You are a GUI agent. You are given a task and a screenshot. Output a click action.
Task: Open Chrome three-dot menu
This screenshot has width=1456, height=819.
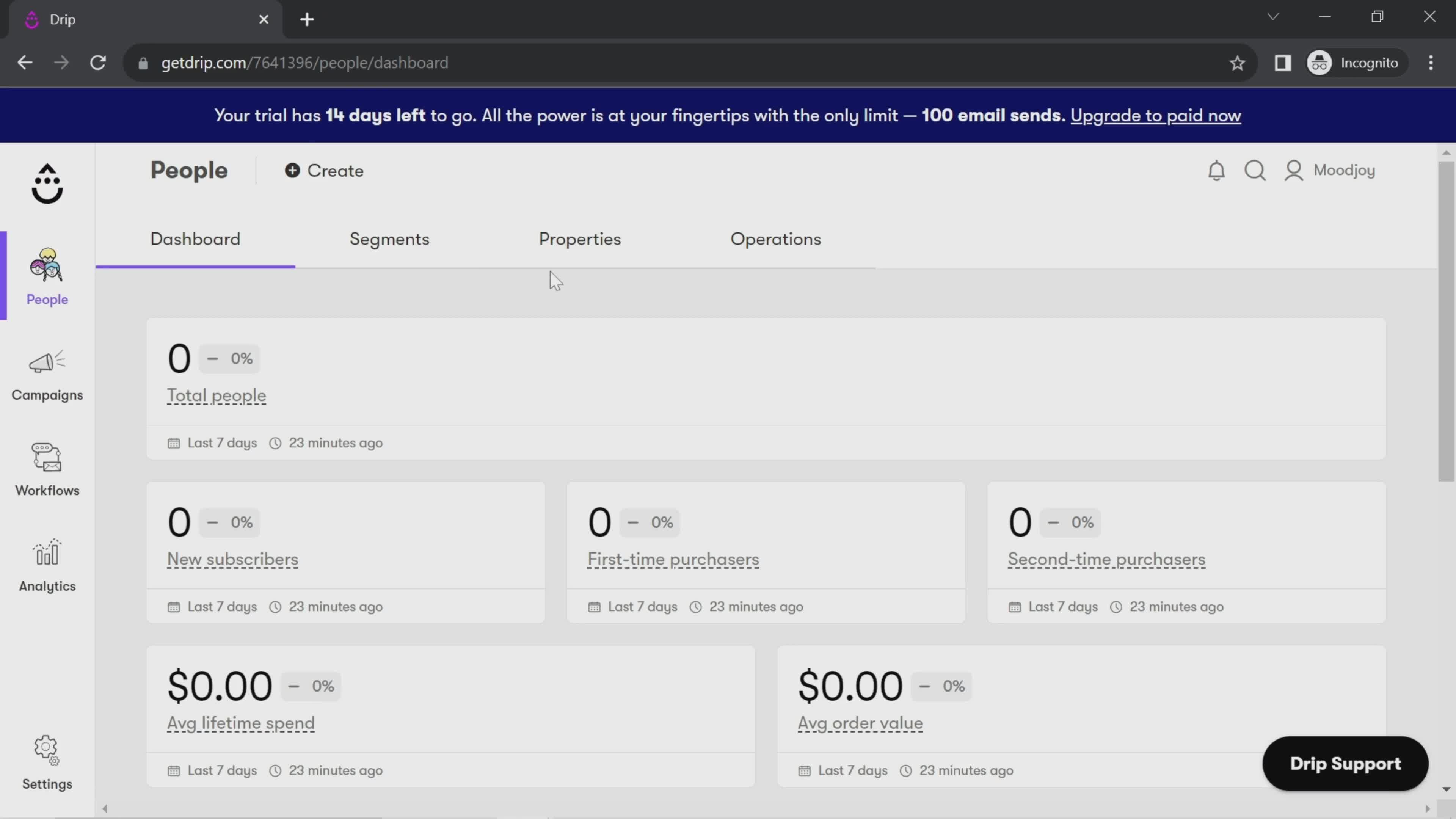click(1431, 63)
